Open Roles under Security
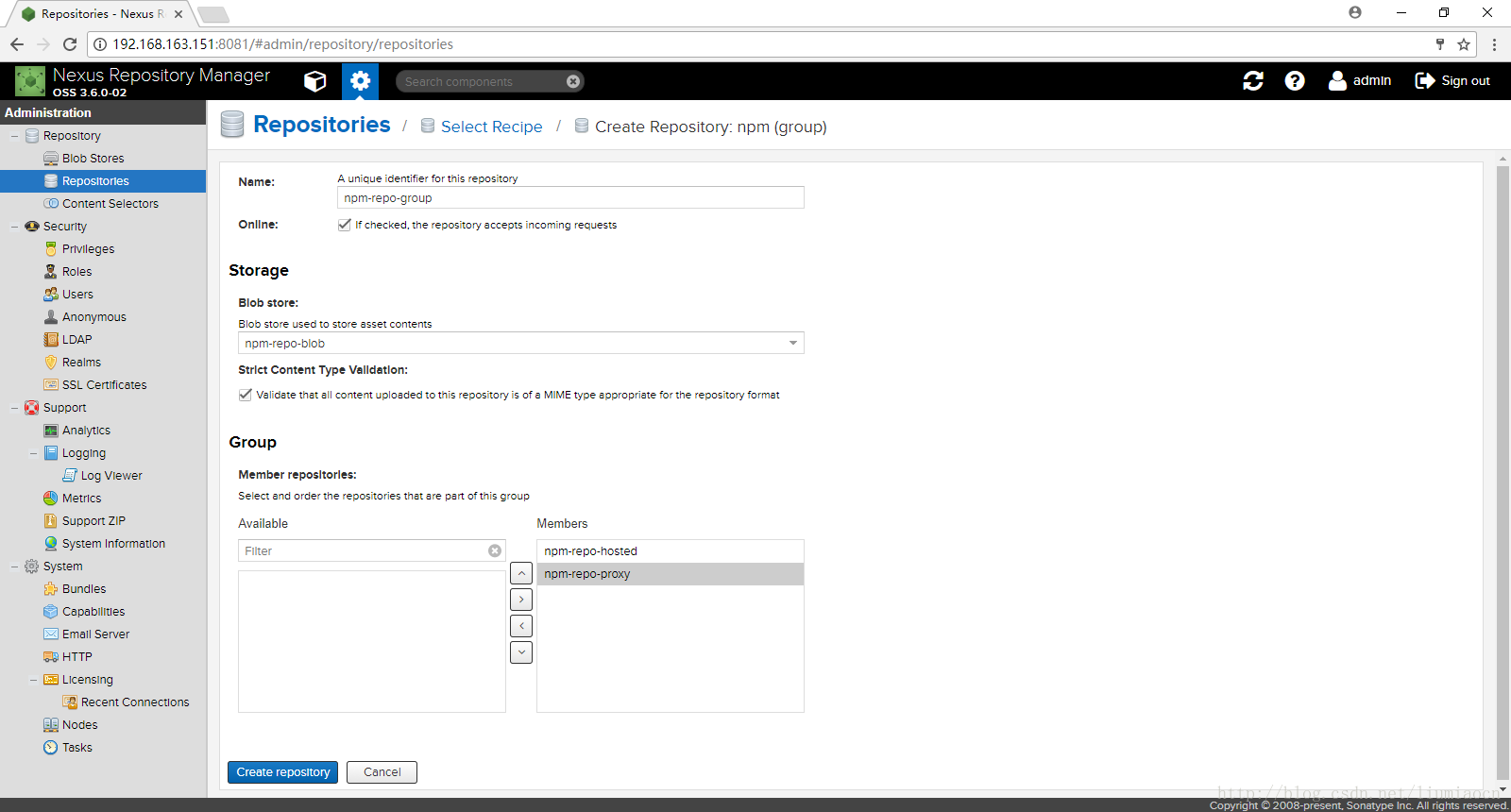1511x812 pixels. tap(76, 272)
